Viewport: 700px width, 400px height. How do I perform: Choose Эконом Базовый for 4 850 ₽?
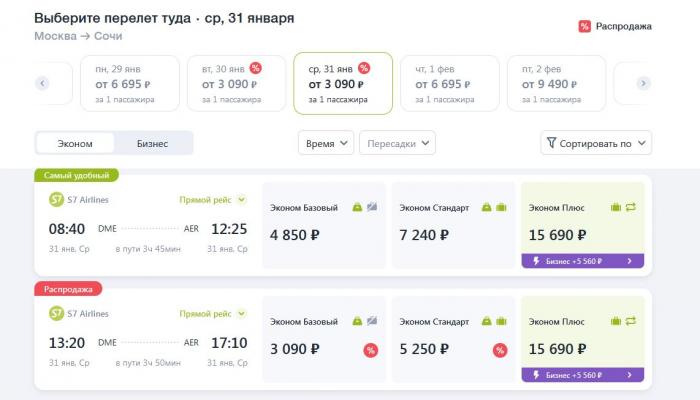[324, 225]
